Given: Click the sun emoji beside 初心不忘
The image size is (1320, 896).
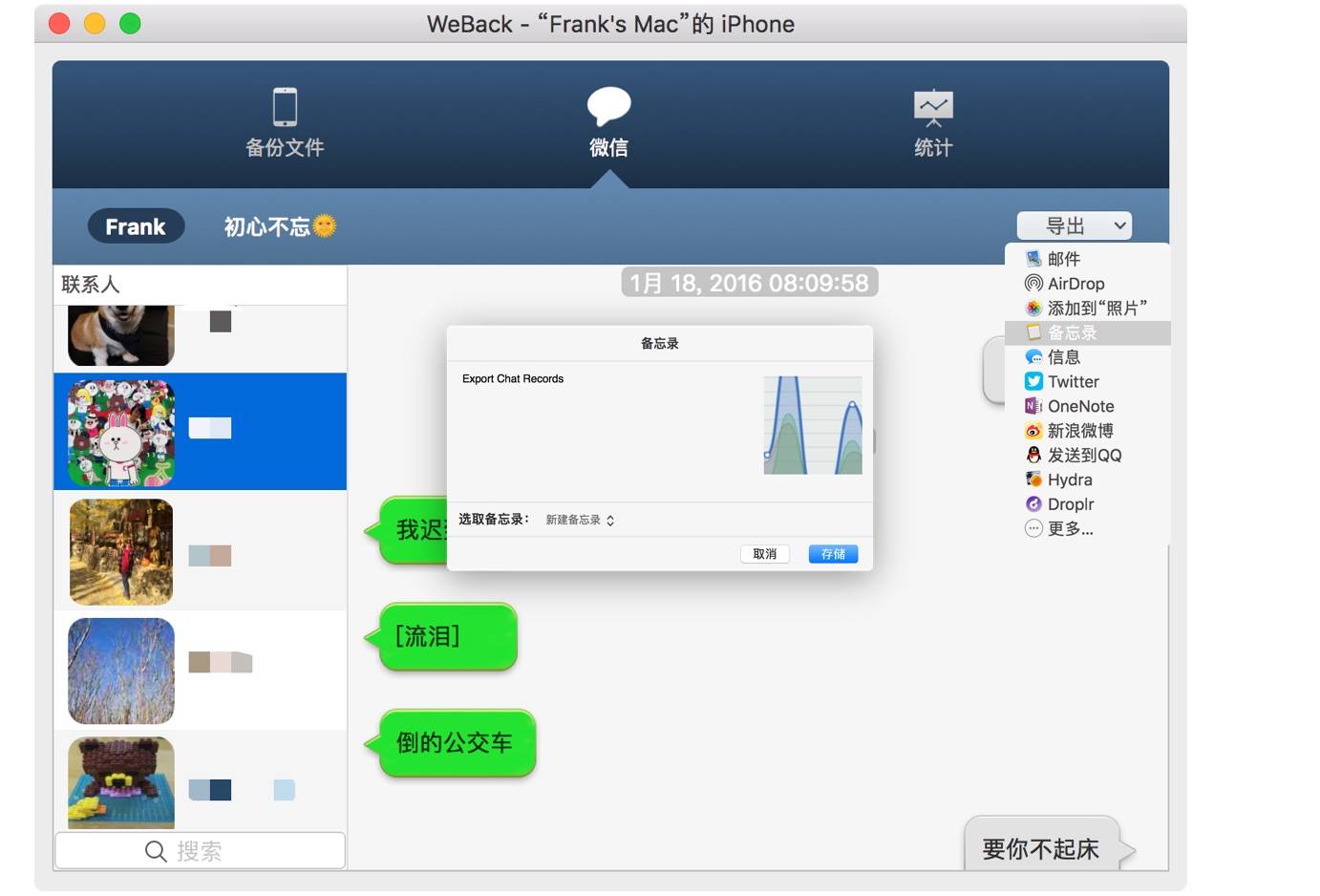Looking at the screenshot, I should (x=325, y=225).
